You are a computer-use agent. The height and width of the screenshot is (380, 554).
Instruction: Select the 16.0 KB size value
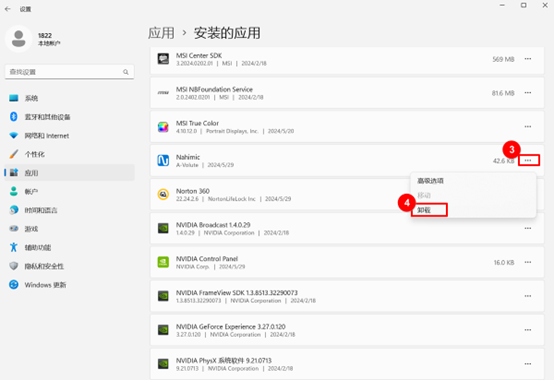coord(504,263)
